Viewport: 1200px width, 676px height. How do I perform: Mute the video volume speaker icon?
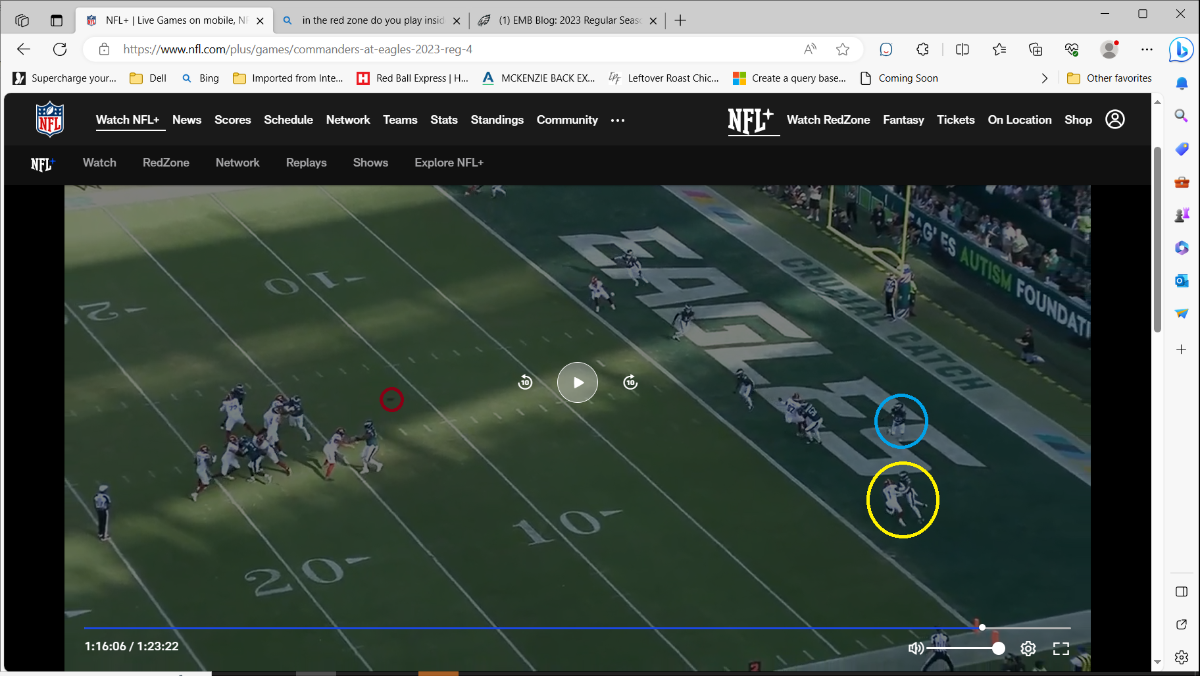tap(915, 648)
